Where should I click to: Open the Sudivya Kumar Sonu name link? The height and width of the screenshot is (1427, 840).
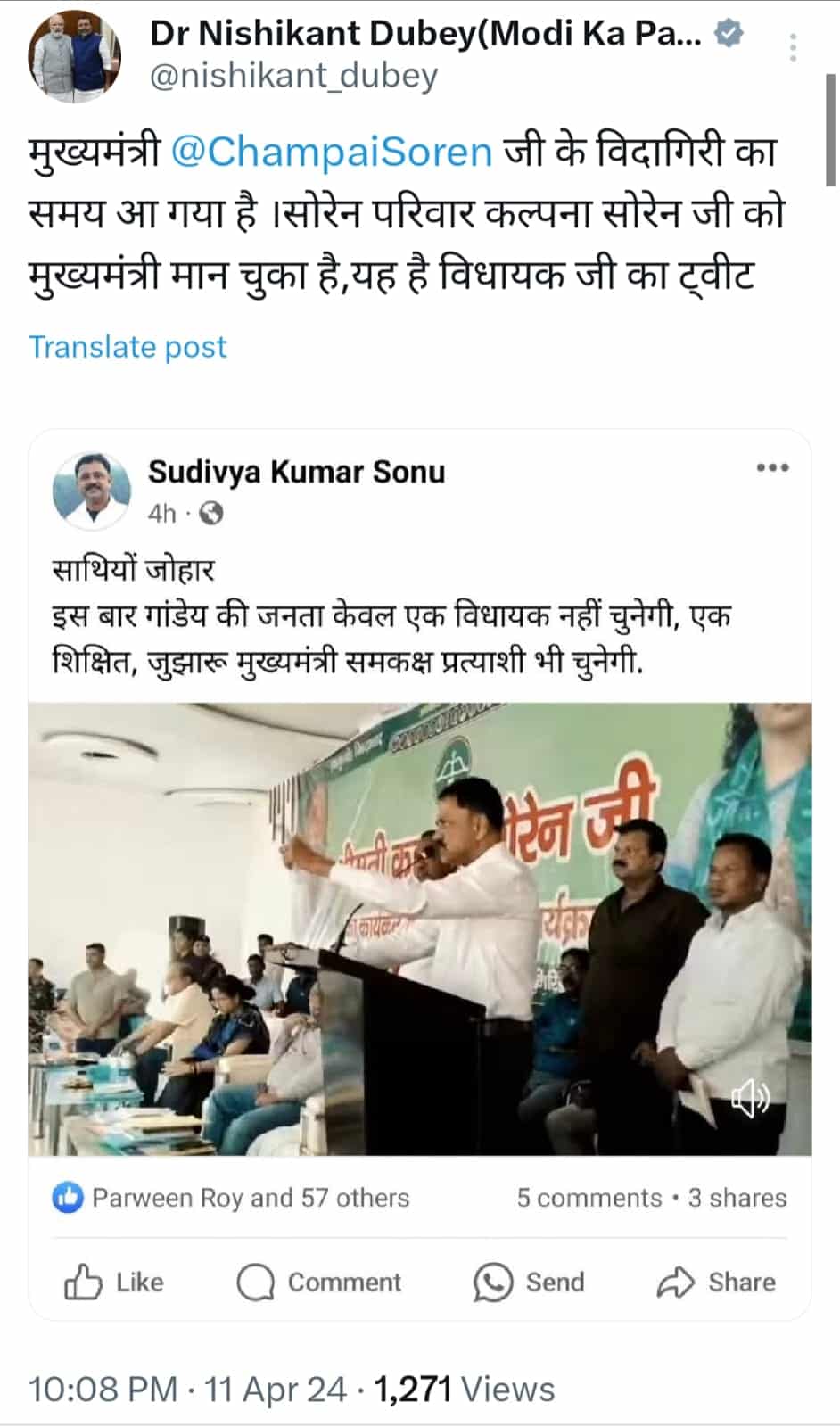(296, 471)
